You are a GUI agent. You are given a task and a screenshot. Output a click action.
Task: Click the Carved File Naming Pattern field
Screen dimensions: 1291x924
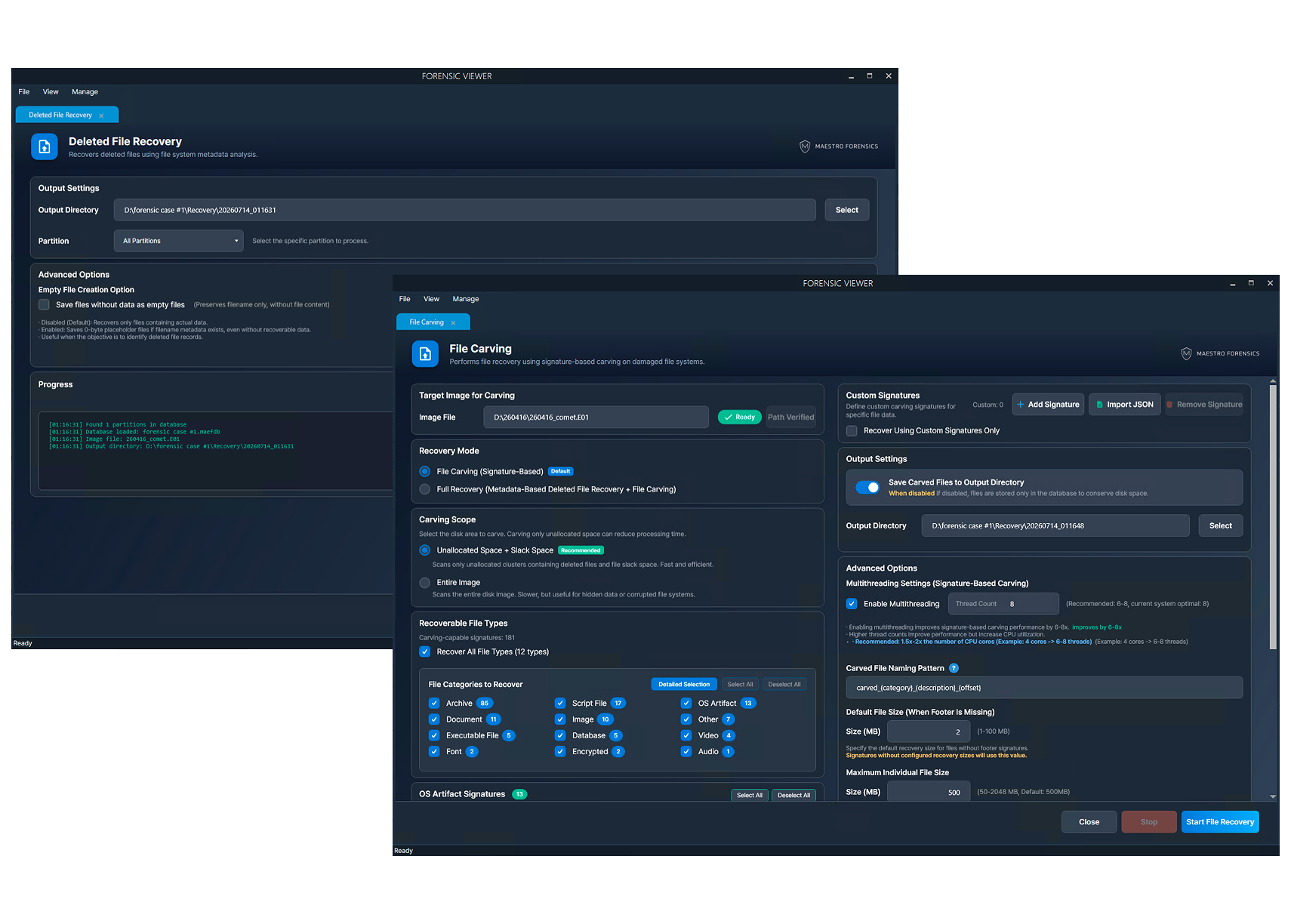point(1044,688)
